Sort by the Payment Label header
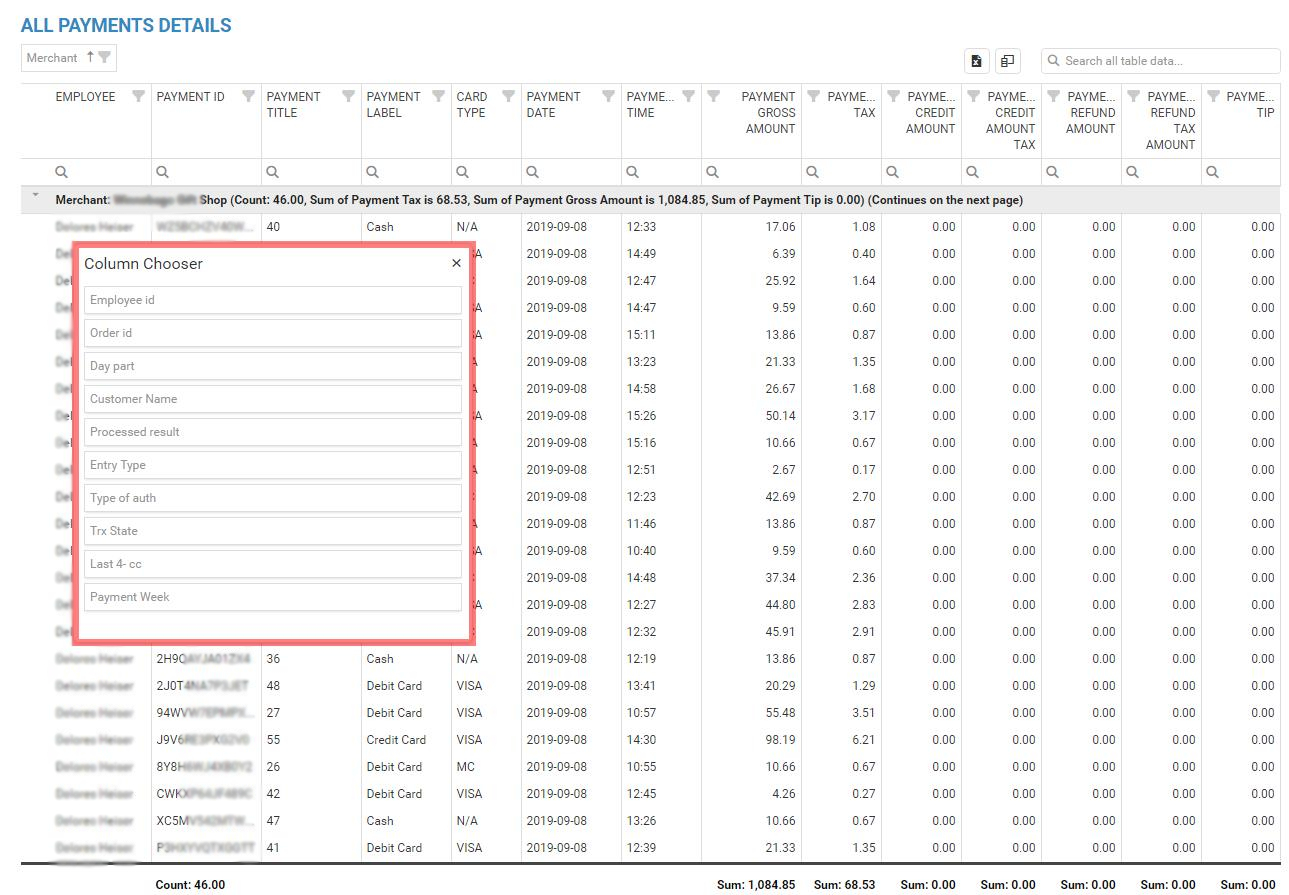This screenshot has width=1289, height=895. tap(393, 105)
